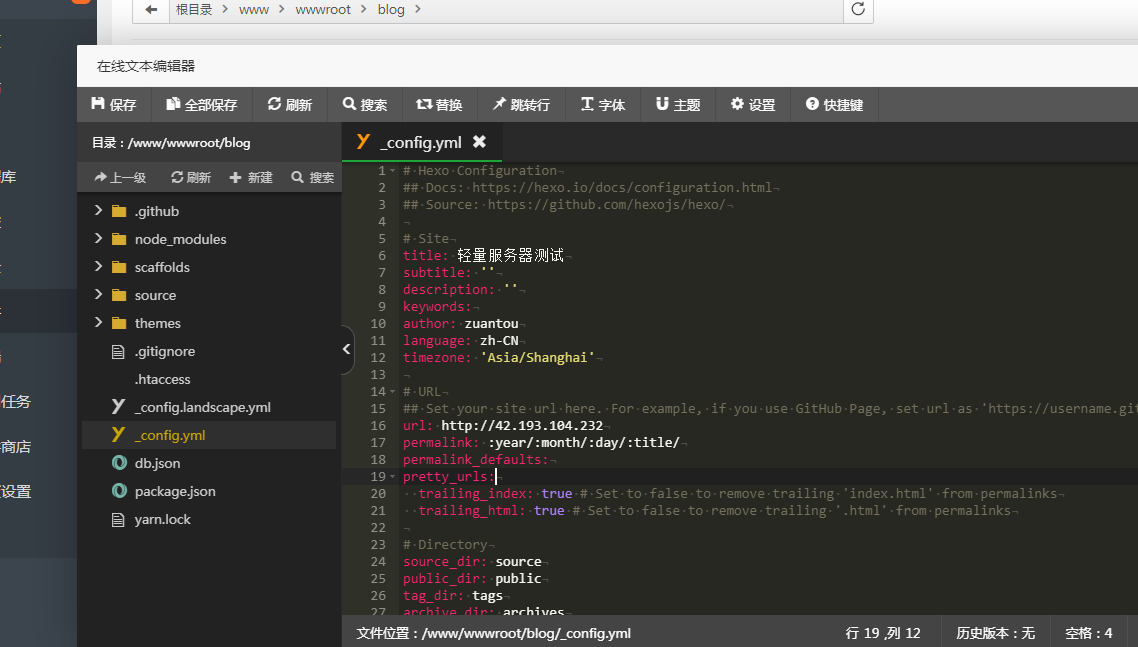
Task: Refresh directory list in file panel
Action: pyautogui.click(x=191, y=177)
